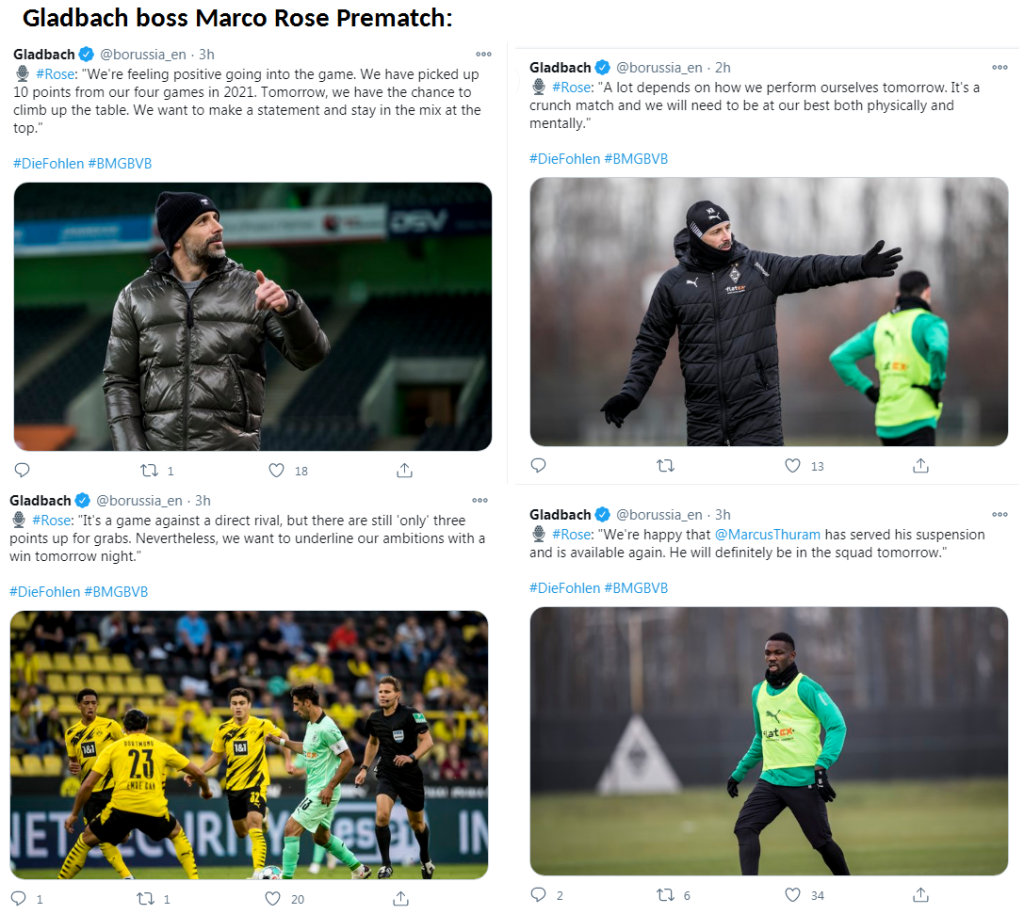Retweet the Marcus Thuram suspension tweet
Image resolution: width=1024 pixels, height=914 pixels.
[665, 894]
